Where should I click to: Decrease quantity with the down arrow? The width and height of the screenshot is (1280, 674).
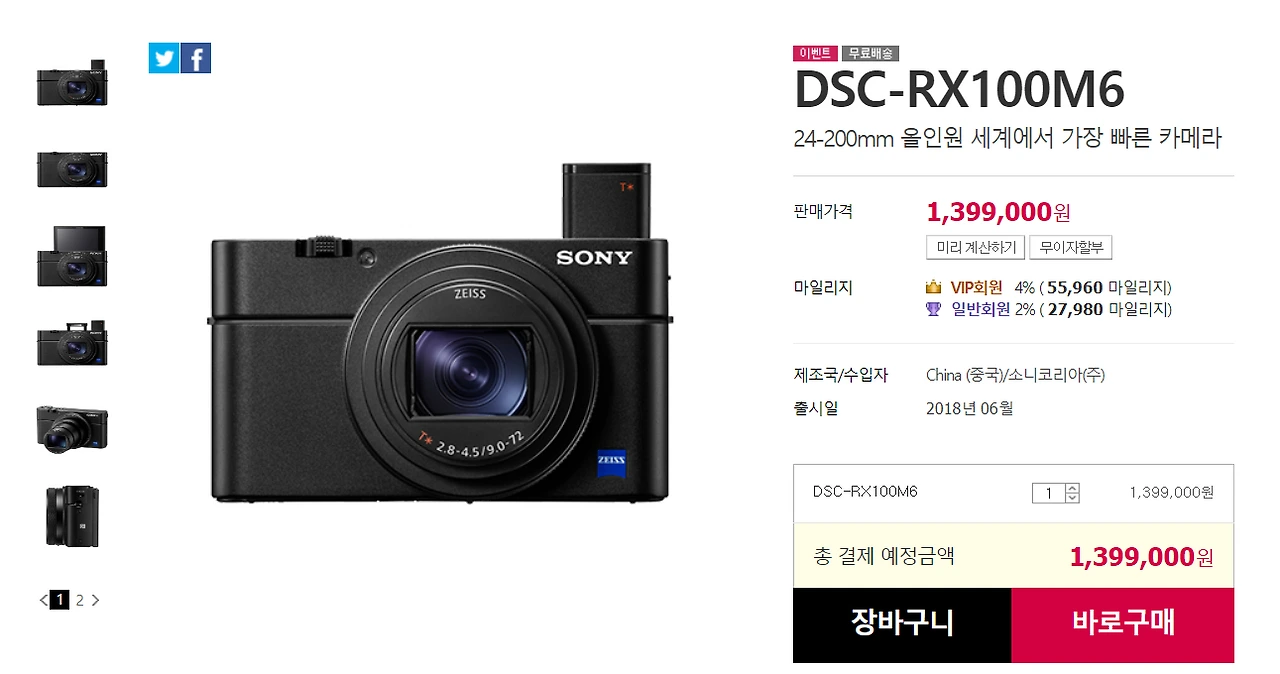1073,497
